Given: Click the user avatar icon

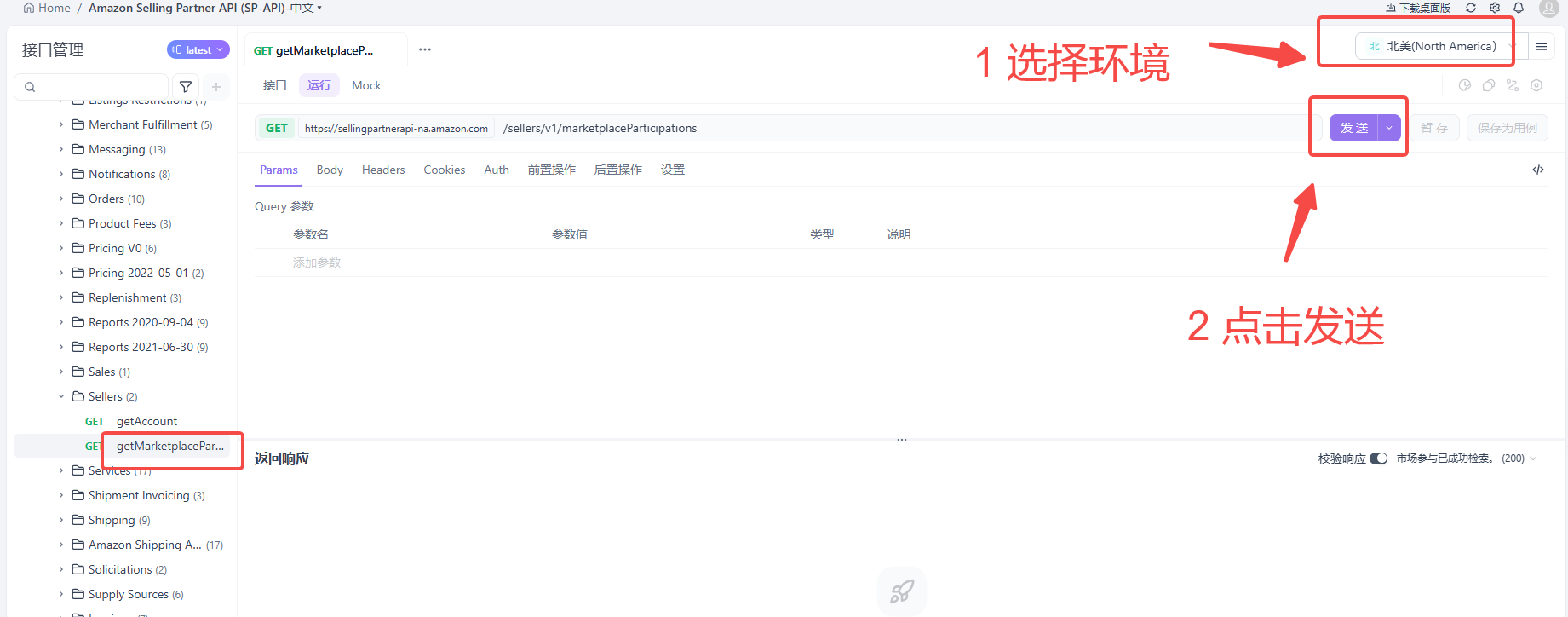Looking at the screenshot, I should click(x=1549, y=8).
